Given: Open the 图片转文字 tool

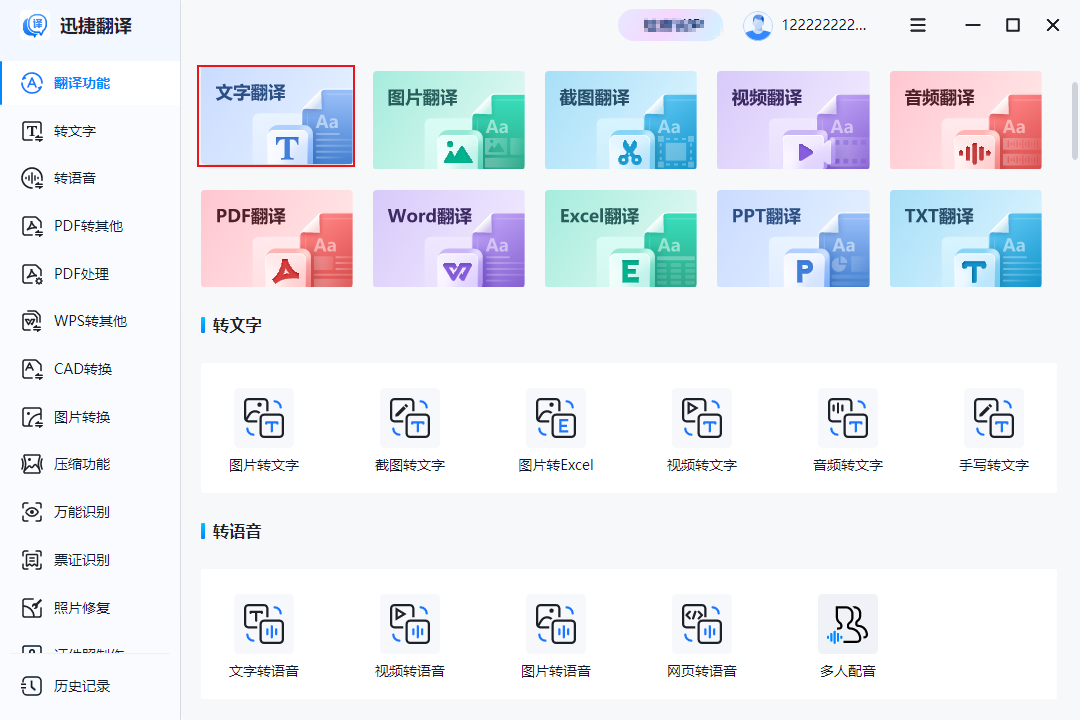Looking at the screenshot, I should [x=263, y=428].
